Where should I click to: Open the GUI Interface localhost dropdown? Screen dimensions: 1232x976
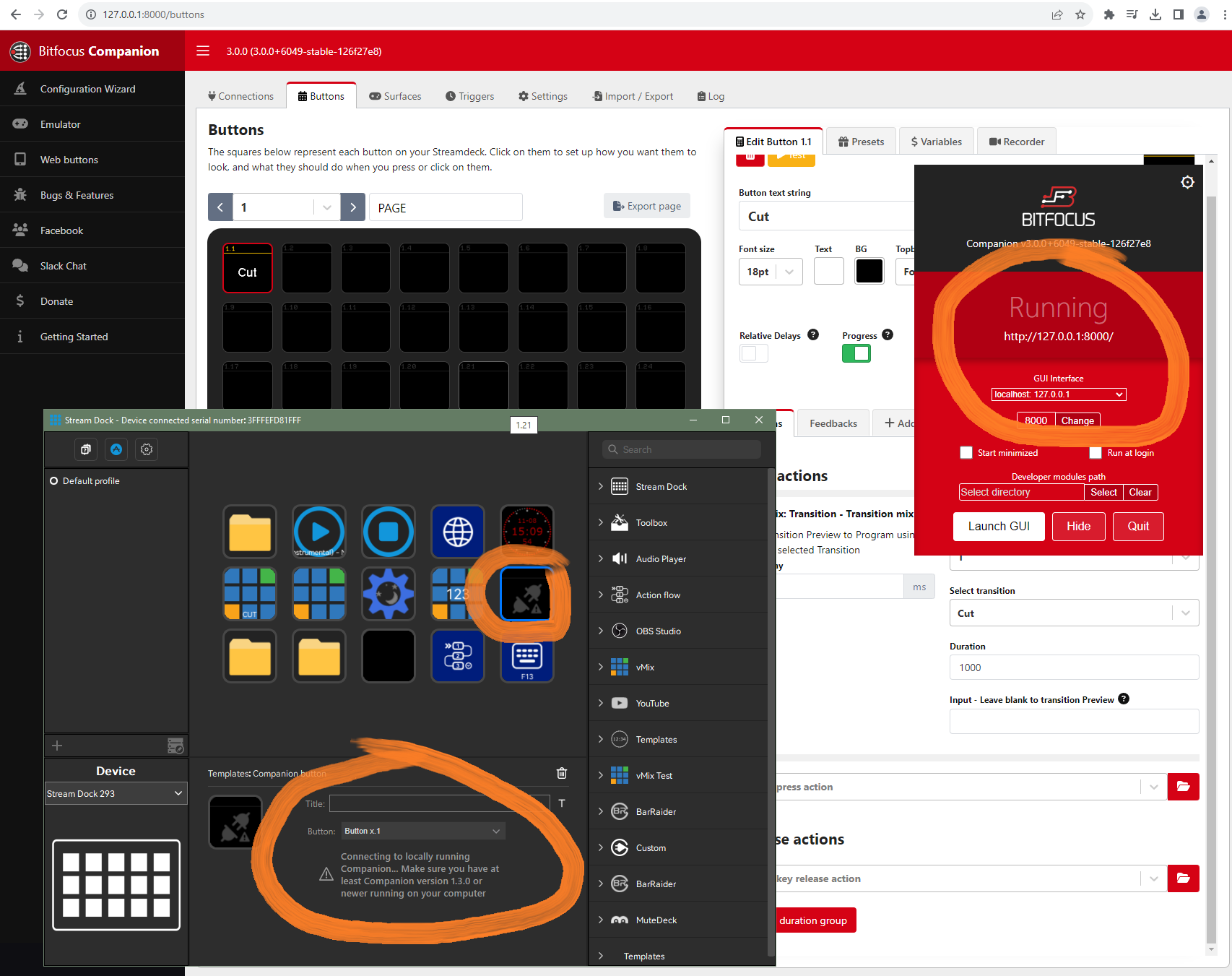pos(1059,394)
